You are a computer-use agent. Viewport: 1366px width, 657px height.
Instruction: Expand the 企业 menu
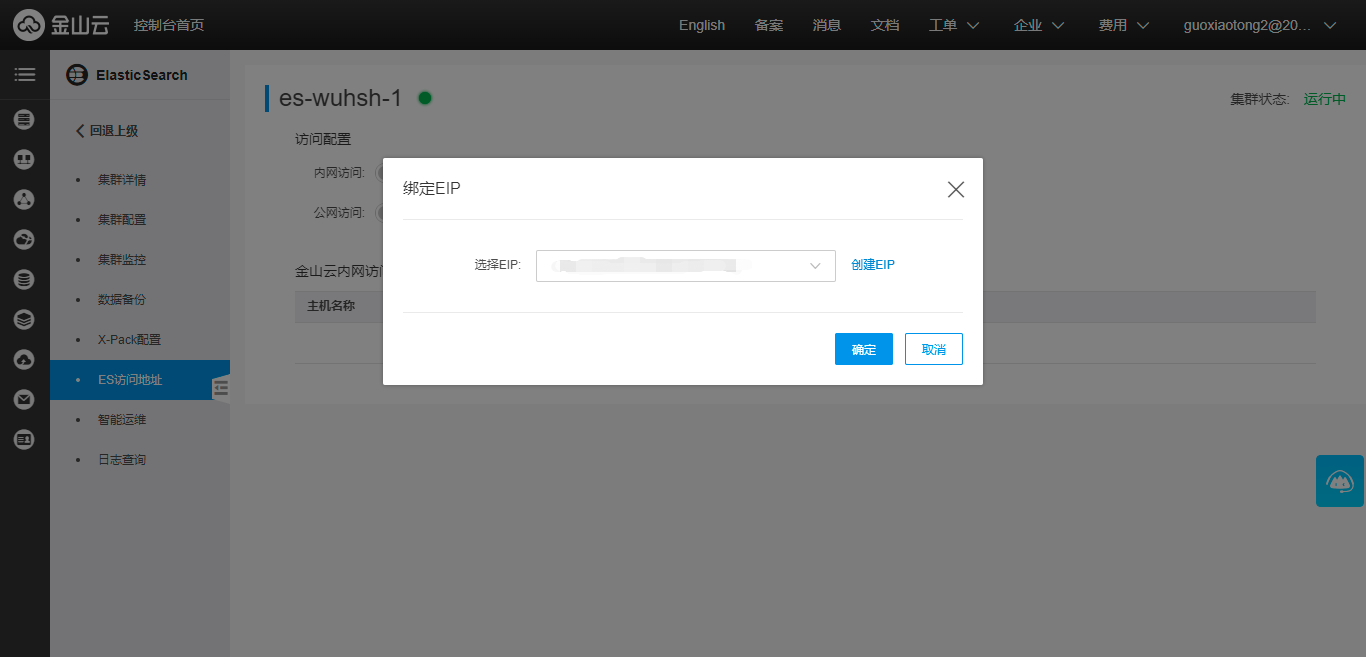[1038, 25]
